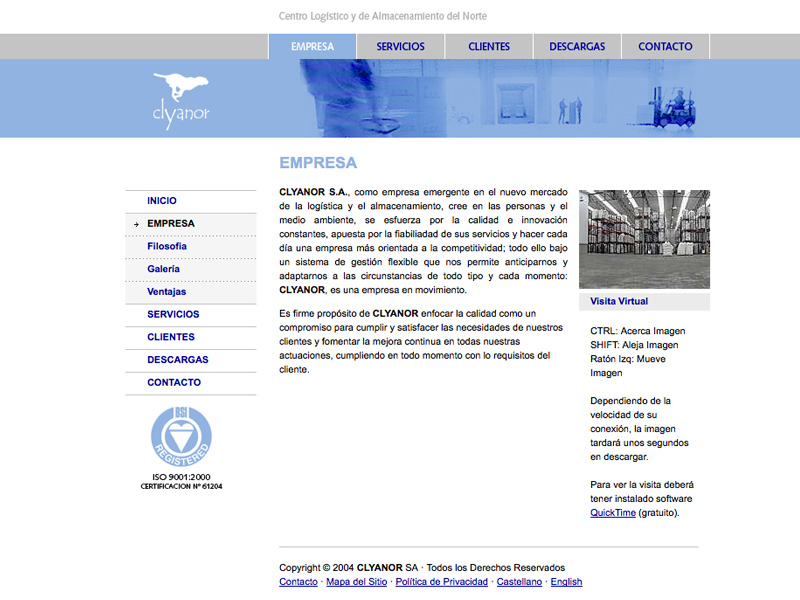The height and width of the screenshot is (600, 800).
Task: Switch language to English in footer
Action: [566, 582]
